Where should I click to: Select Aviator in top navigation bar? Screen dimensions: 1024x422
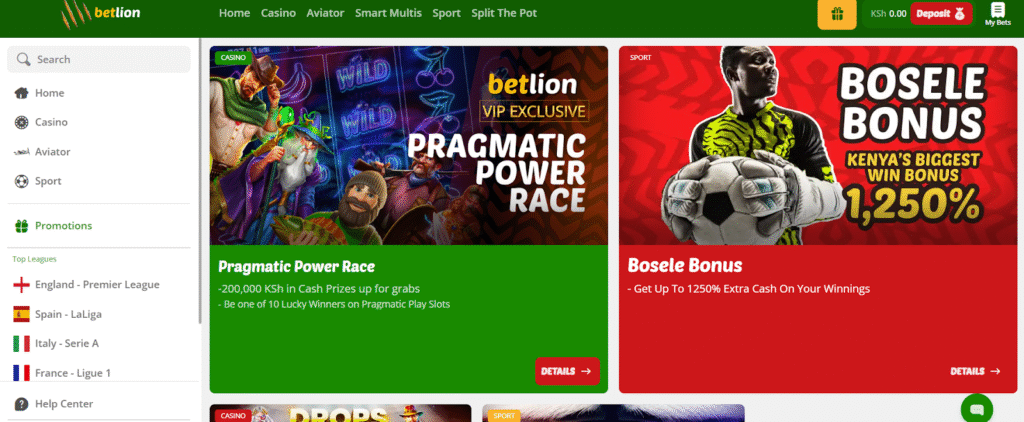tap(325, 13)
